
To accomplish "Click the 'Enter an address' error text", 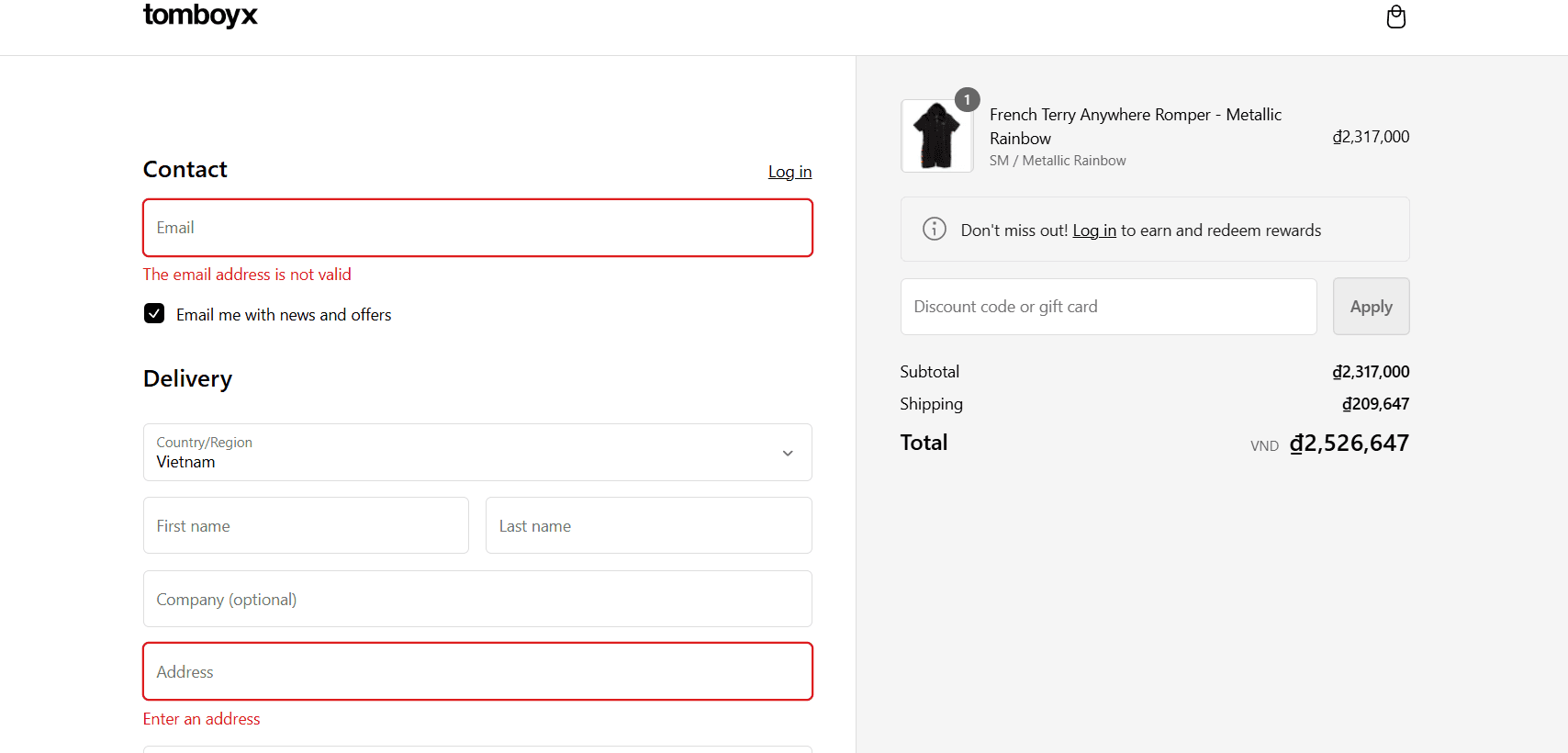I will 201,719.
